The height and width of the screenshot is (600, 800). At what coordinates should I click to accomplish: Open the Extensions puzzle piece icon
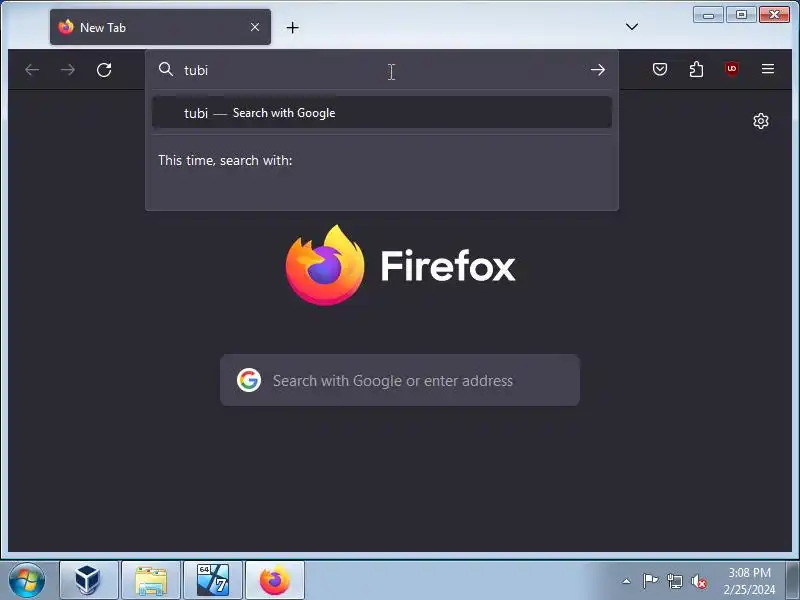point(696,69)
